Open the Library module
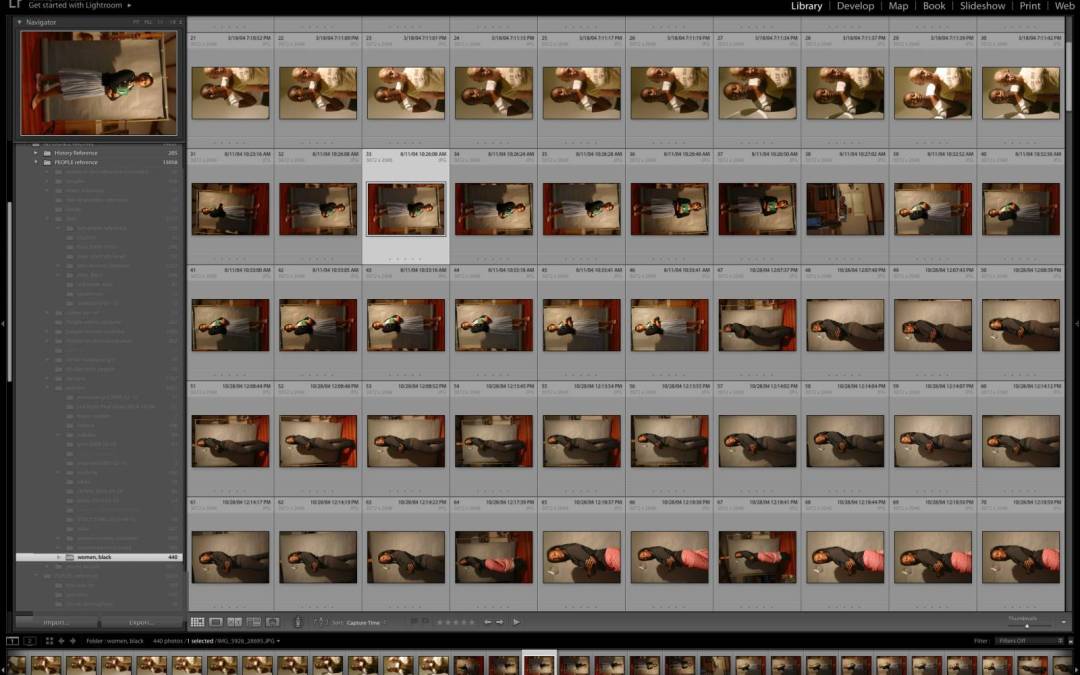This screenshot has height=675, width=1080. [x=807, y=6]
